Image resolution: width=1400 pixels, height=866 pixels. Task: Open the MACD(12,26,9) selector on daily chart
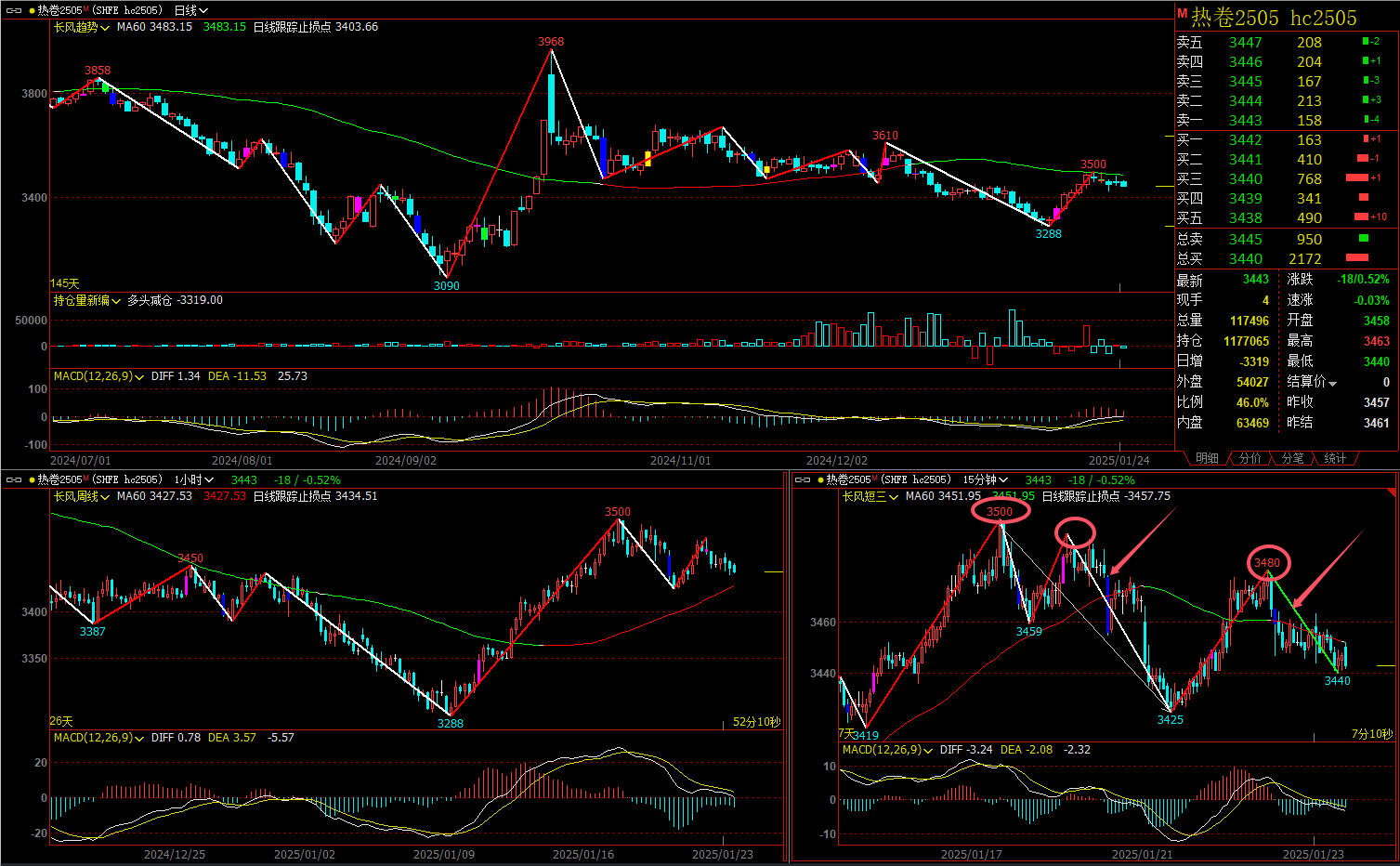(98, 376)
